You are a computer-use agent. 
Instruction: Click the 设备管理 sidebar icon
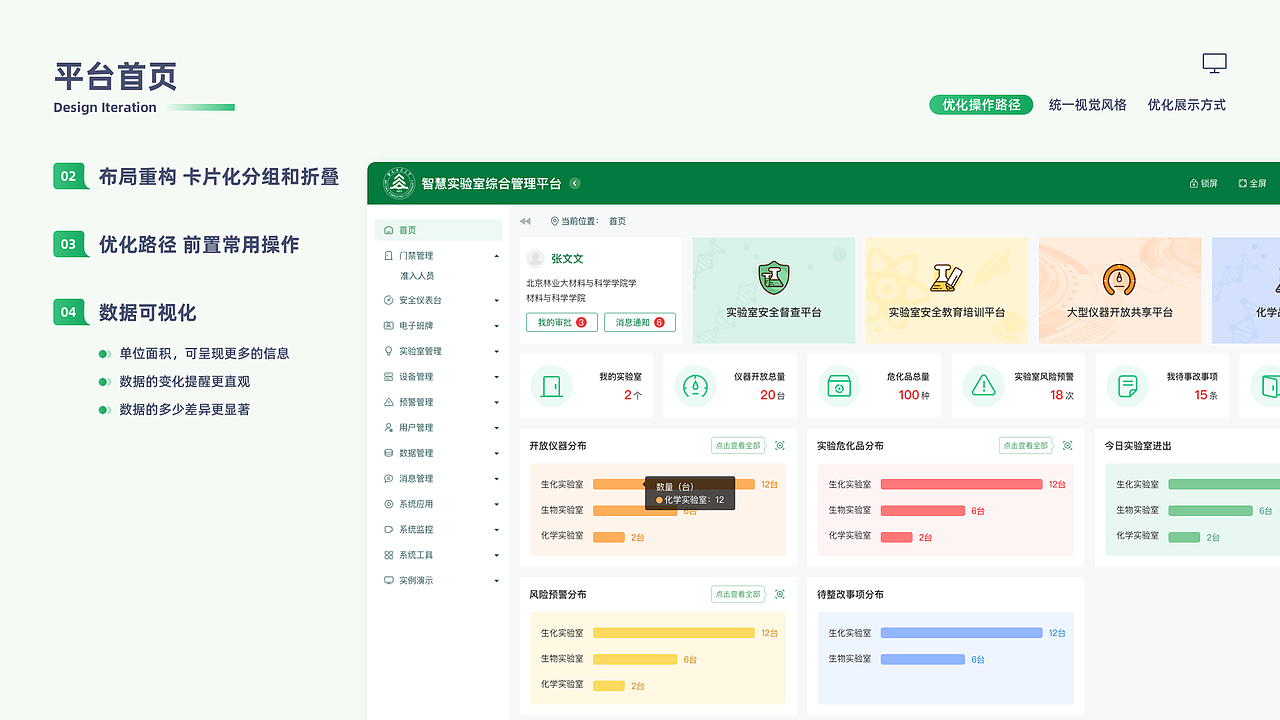coord(389,377)
